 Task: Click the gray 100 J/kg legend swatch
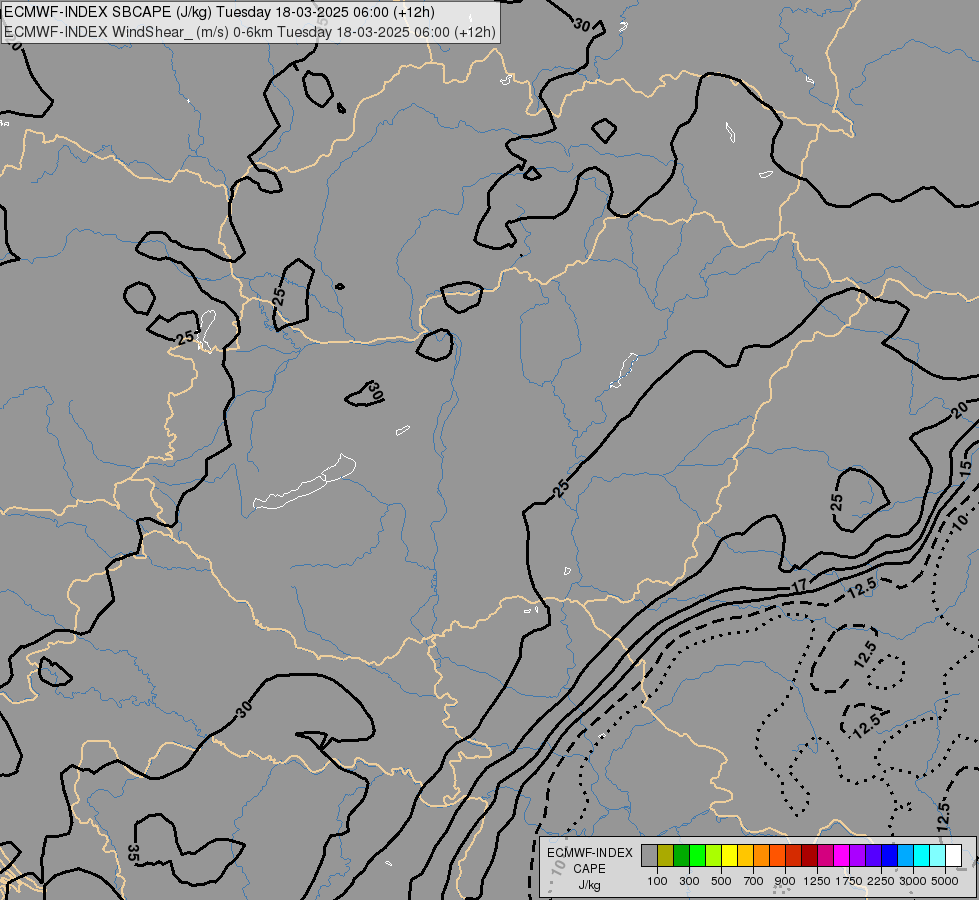tap(650, 856)
